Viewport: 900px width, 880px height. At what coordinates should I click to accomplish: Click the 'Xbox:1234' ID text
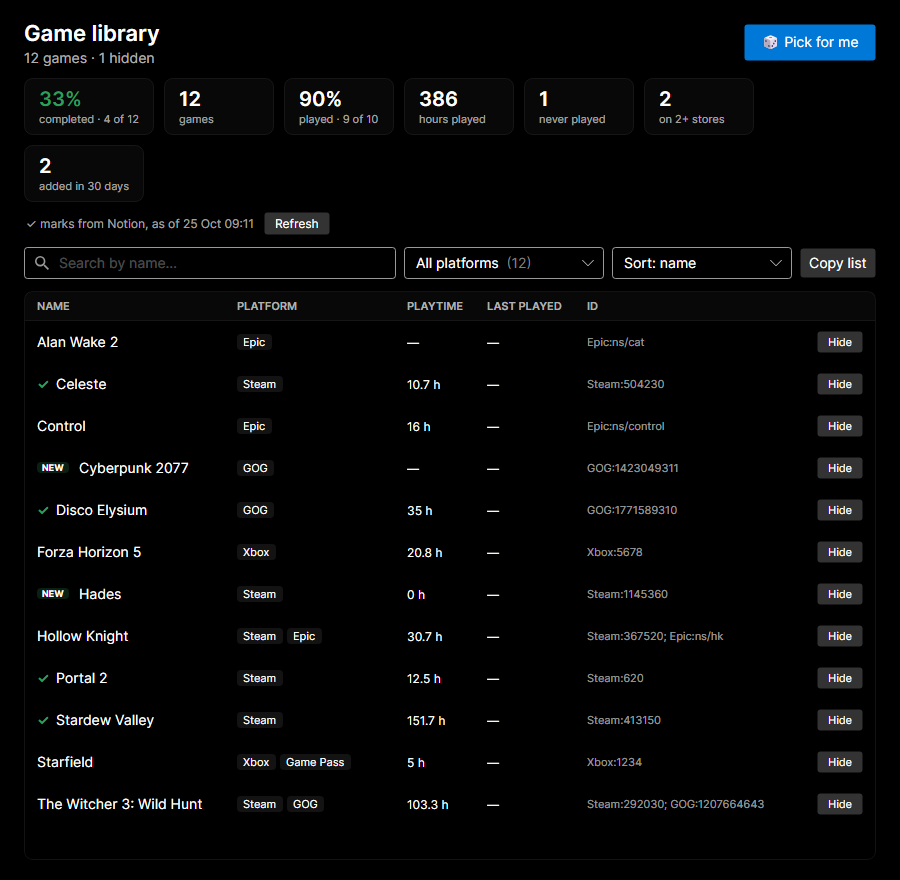click(614, 762)
